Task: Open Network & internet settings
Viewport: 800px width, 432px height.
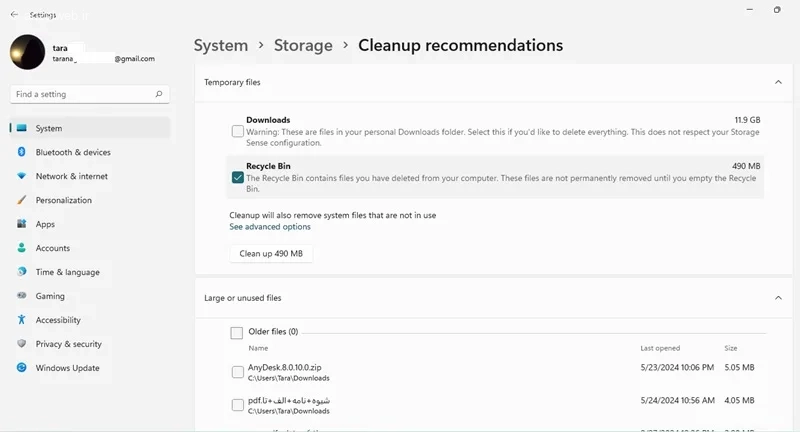Action: 90,176
